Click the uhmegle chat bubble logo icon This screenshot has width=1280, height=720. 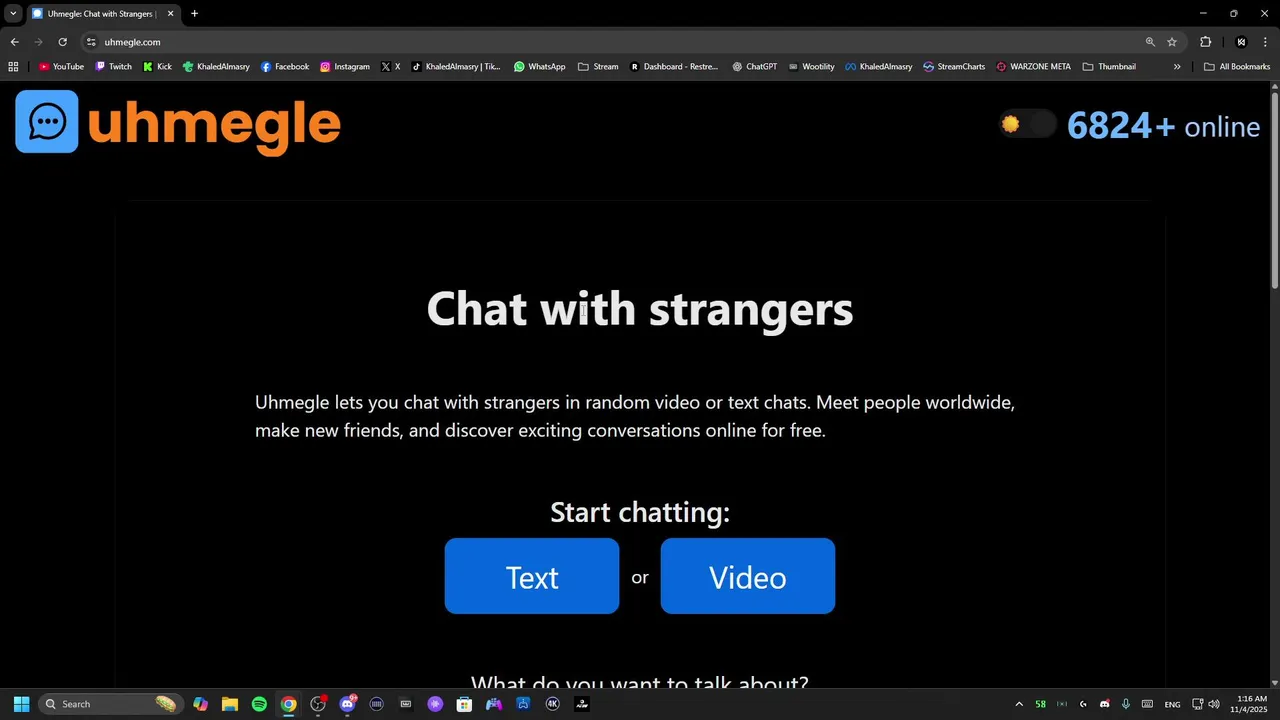pyautogui.click(x=47, y=122)
